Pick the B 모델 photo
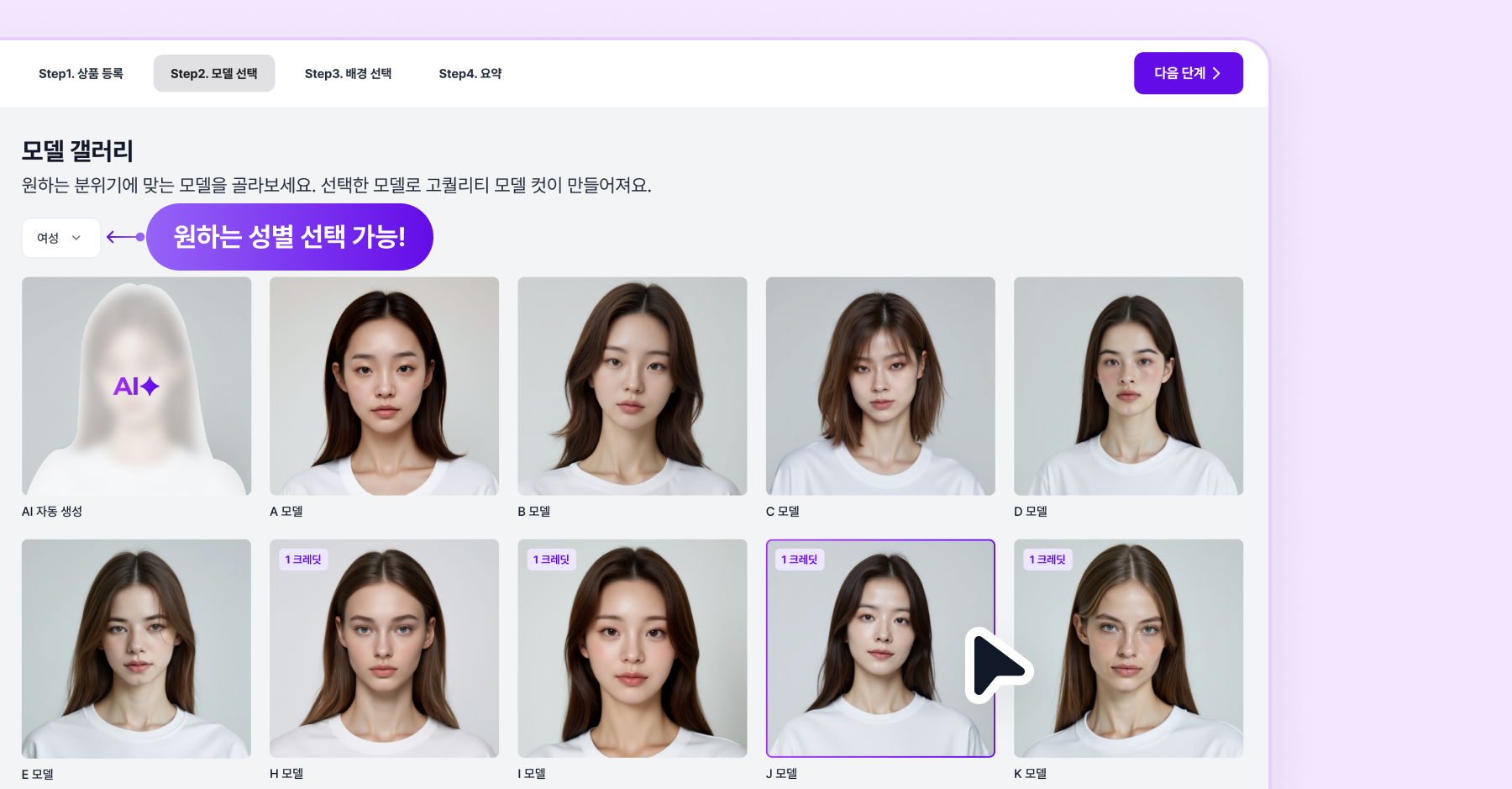The width and height of the screenshot is (1512, 789). [x=633, y=387]
